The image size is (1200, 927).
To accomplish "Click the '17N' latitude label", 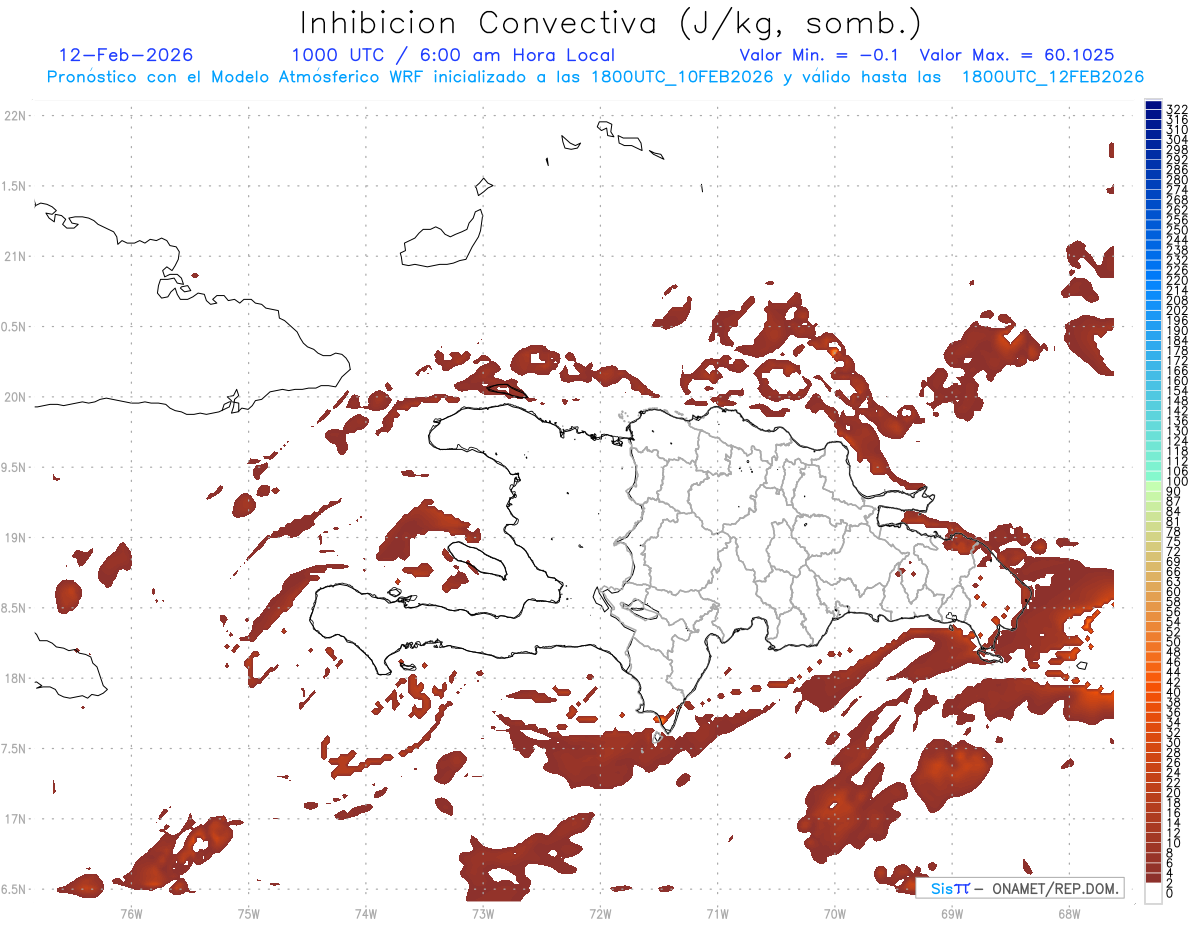I will 15,818.
